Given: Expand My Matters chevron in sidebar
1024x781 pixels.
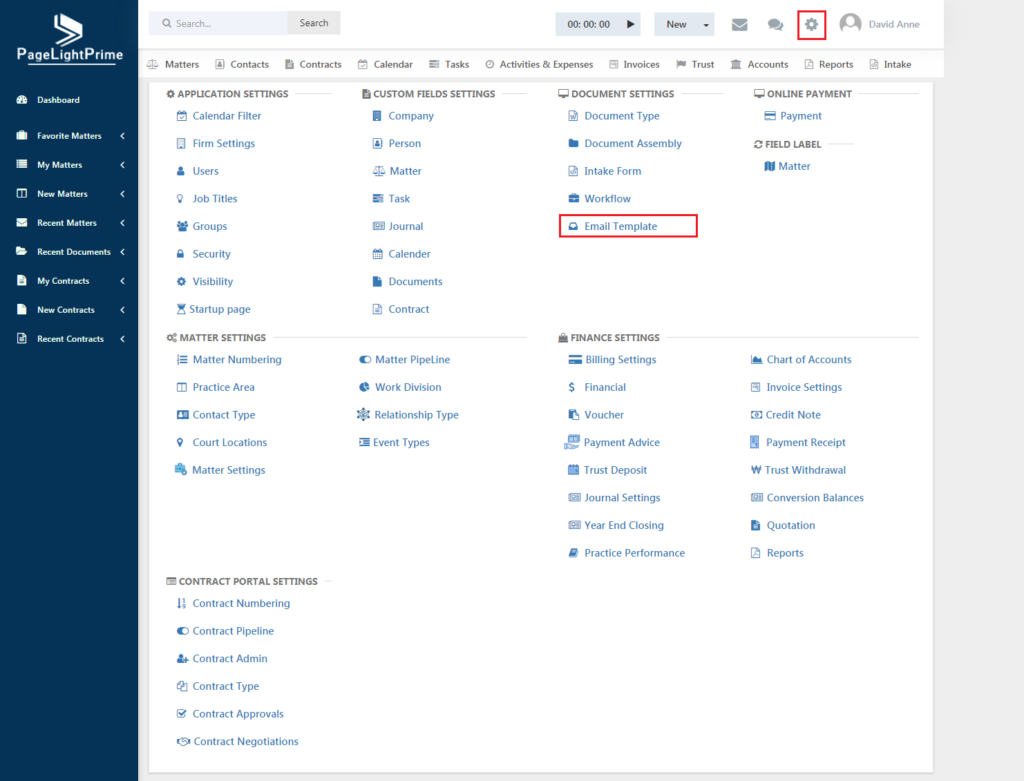Looking at the screenshot, I should click(x=123, y=165).
